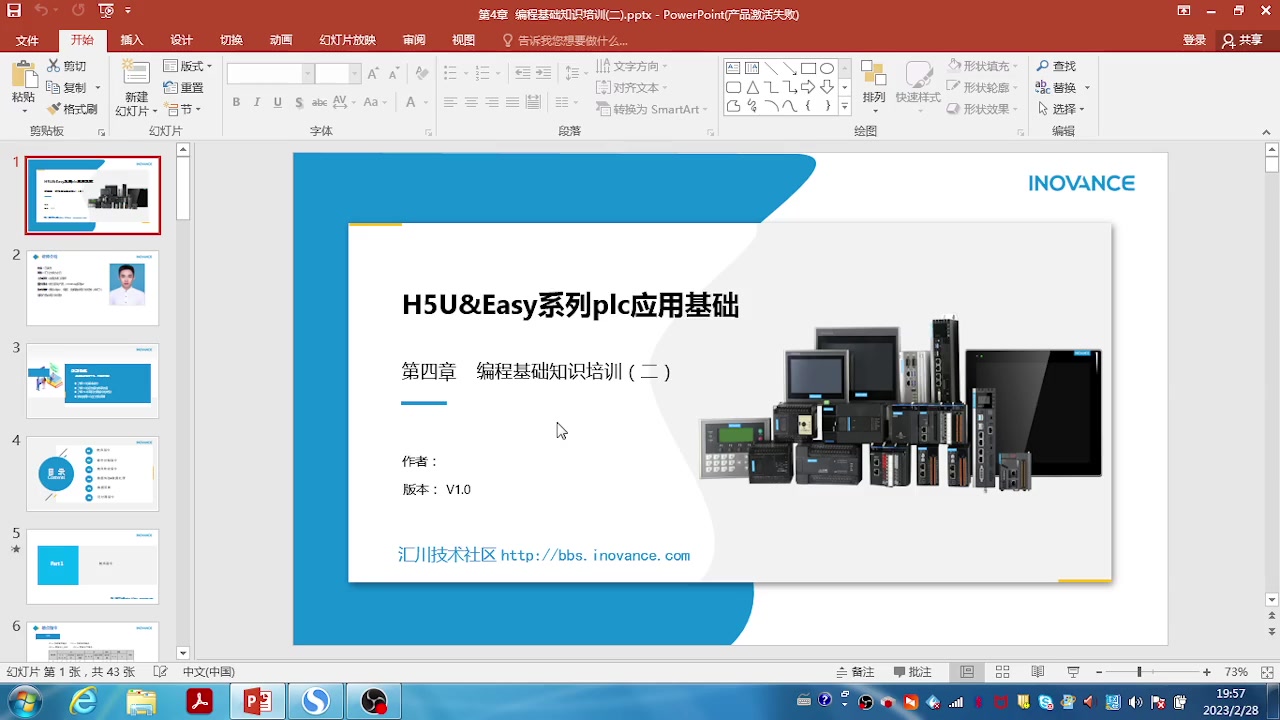Image resolution: width=1280 pixels, height=720 pixels.
Task: Switch to Slide Sorter view icon
Action: 1002,672
